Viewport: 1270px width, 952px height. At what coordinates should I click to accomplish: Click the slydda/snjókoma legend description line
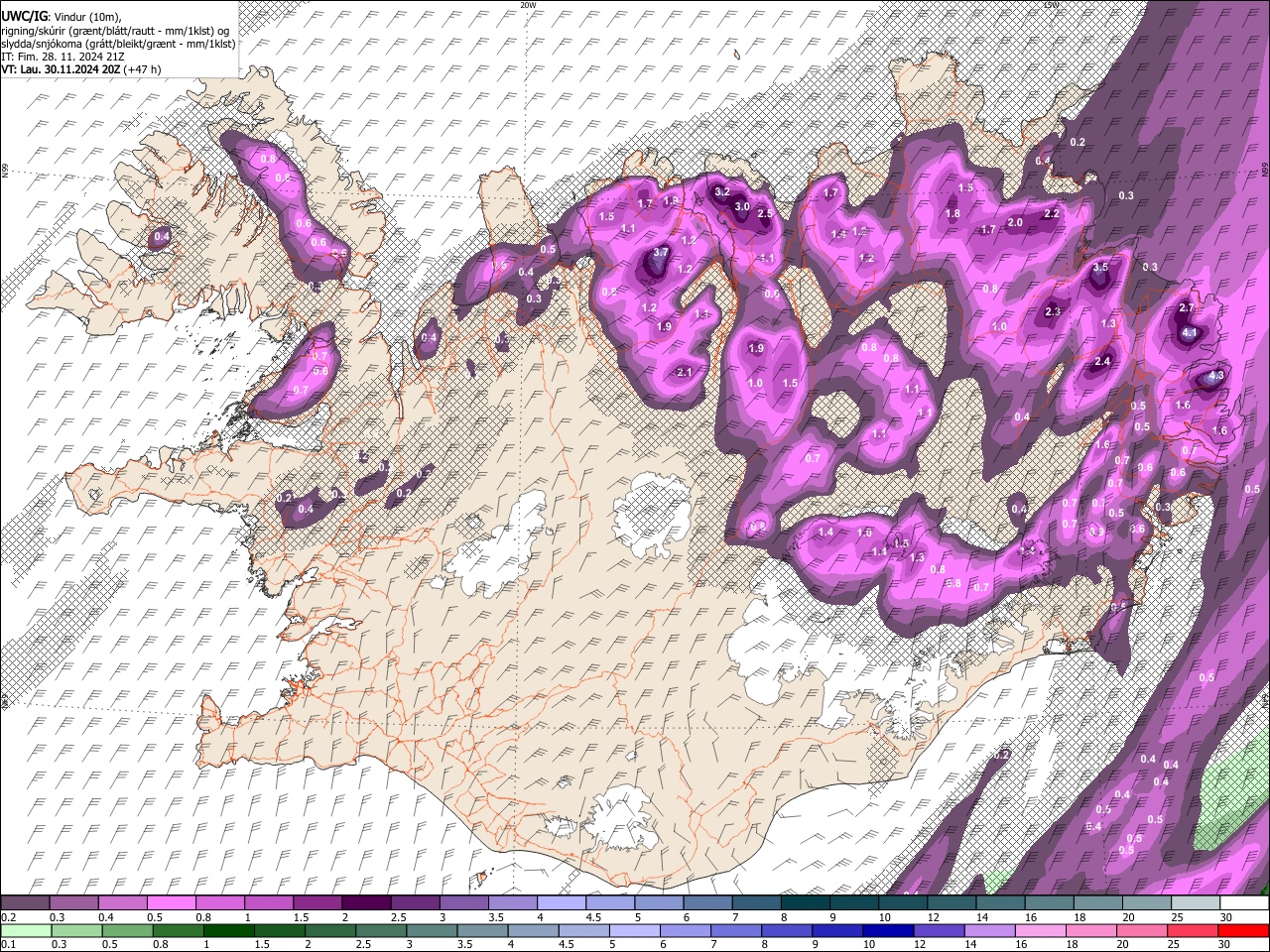point(118,44)
